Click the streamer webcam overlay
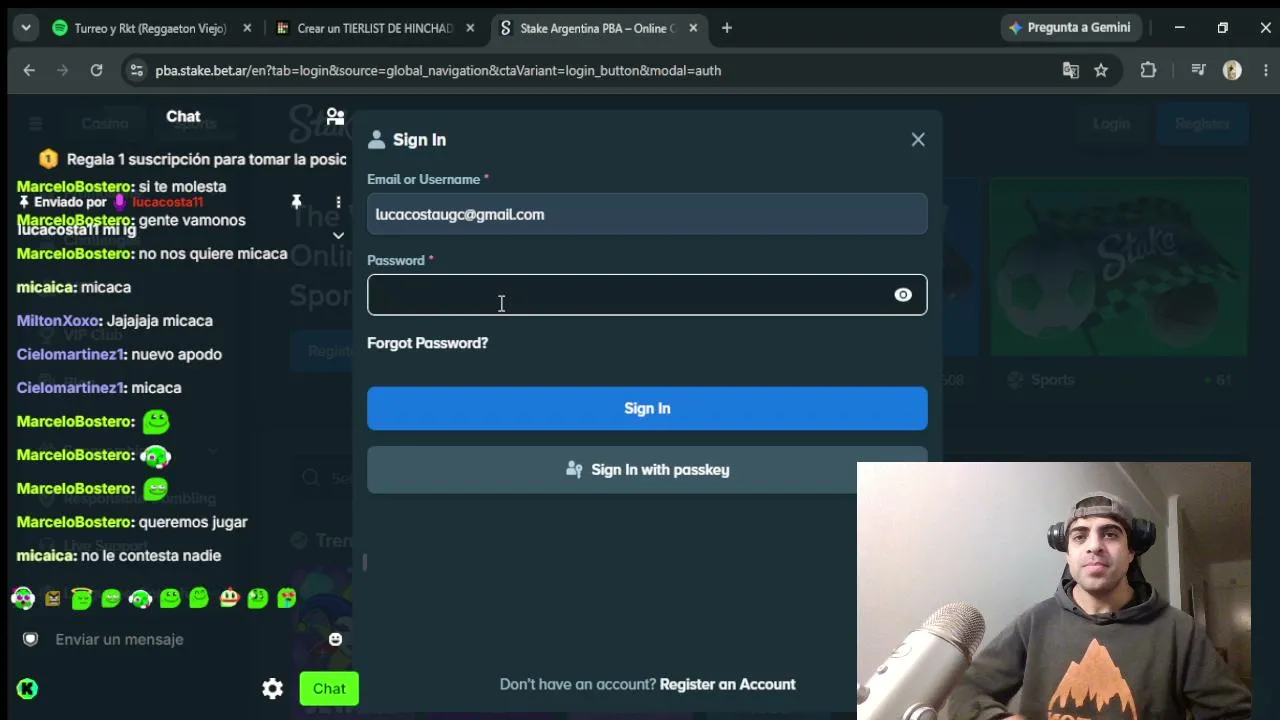 pyautogui.click(x=1054, y=591)
